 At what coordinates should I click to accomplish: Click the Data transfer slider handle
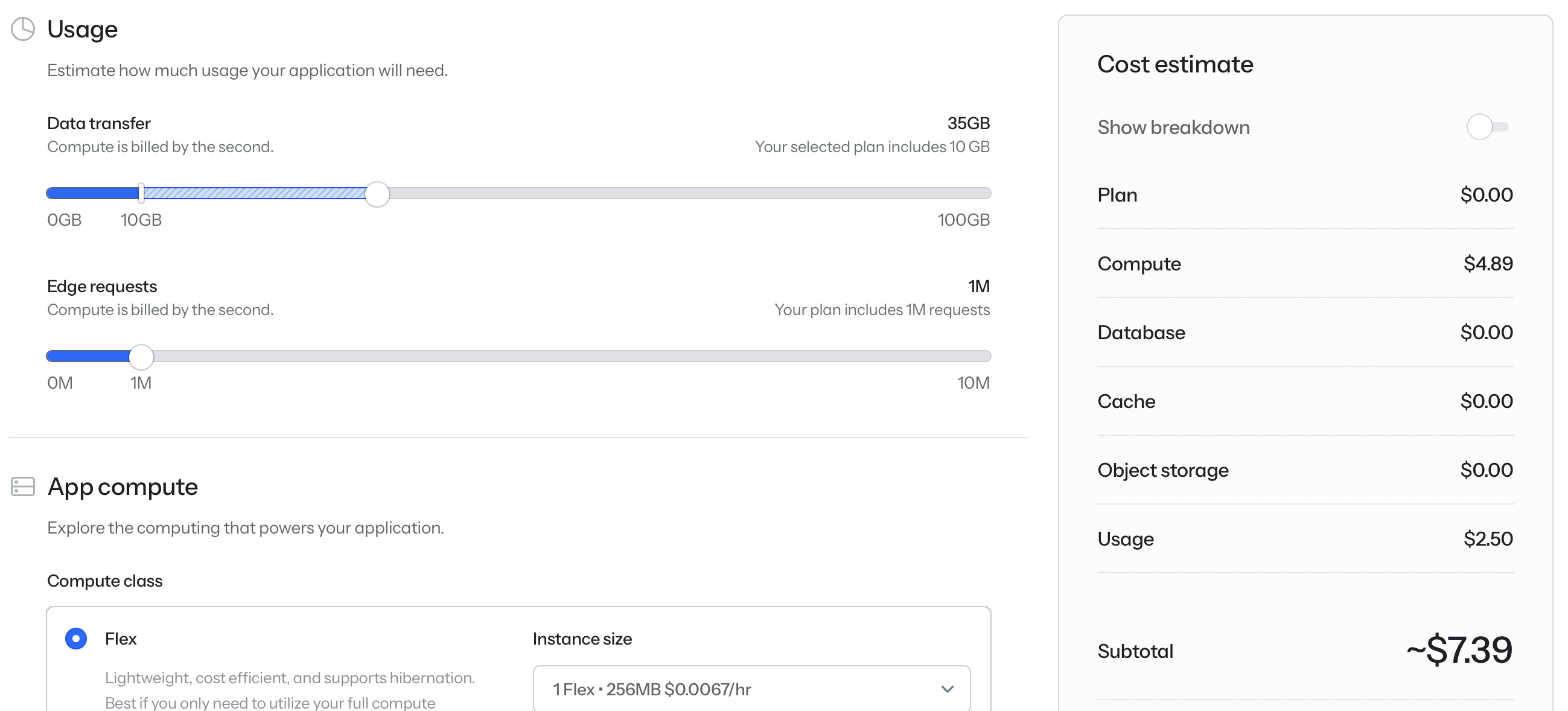point(377,194)
